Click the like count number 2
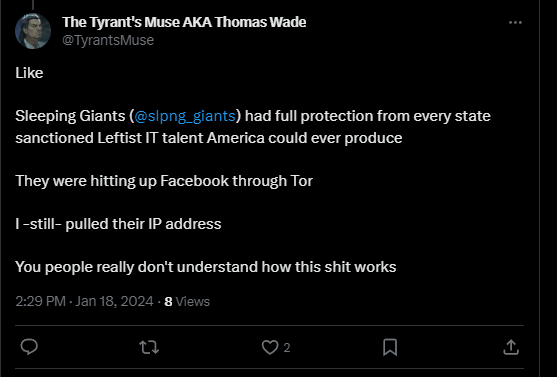 pos(287,348)
